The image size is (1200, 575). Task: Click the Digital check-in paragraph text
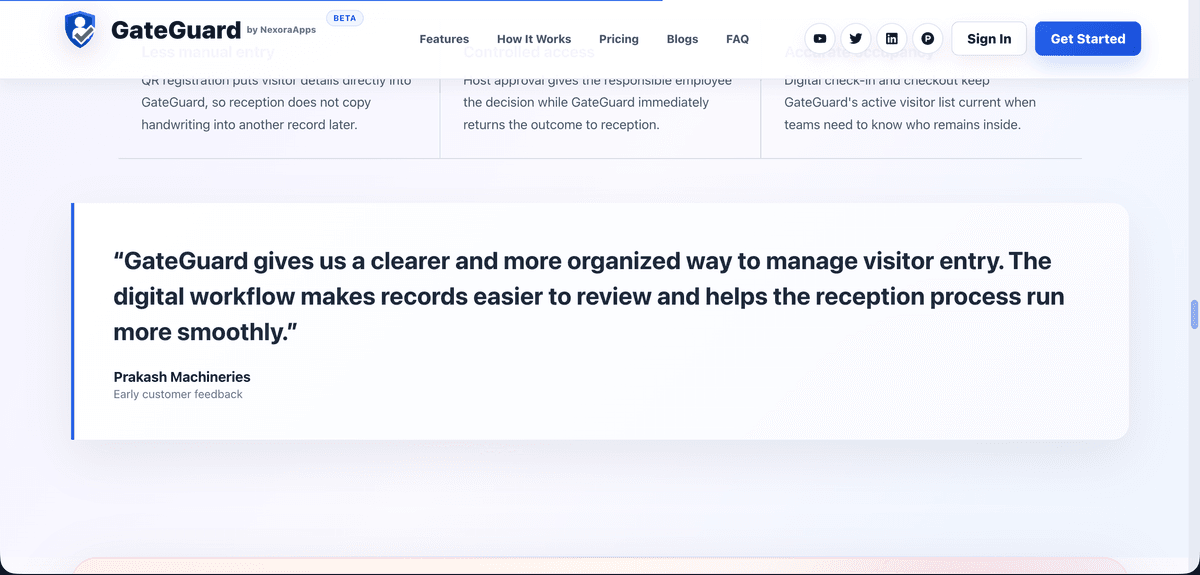click(910, 102)
